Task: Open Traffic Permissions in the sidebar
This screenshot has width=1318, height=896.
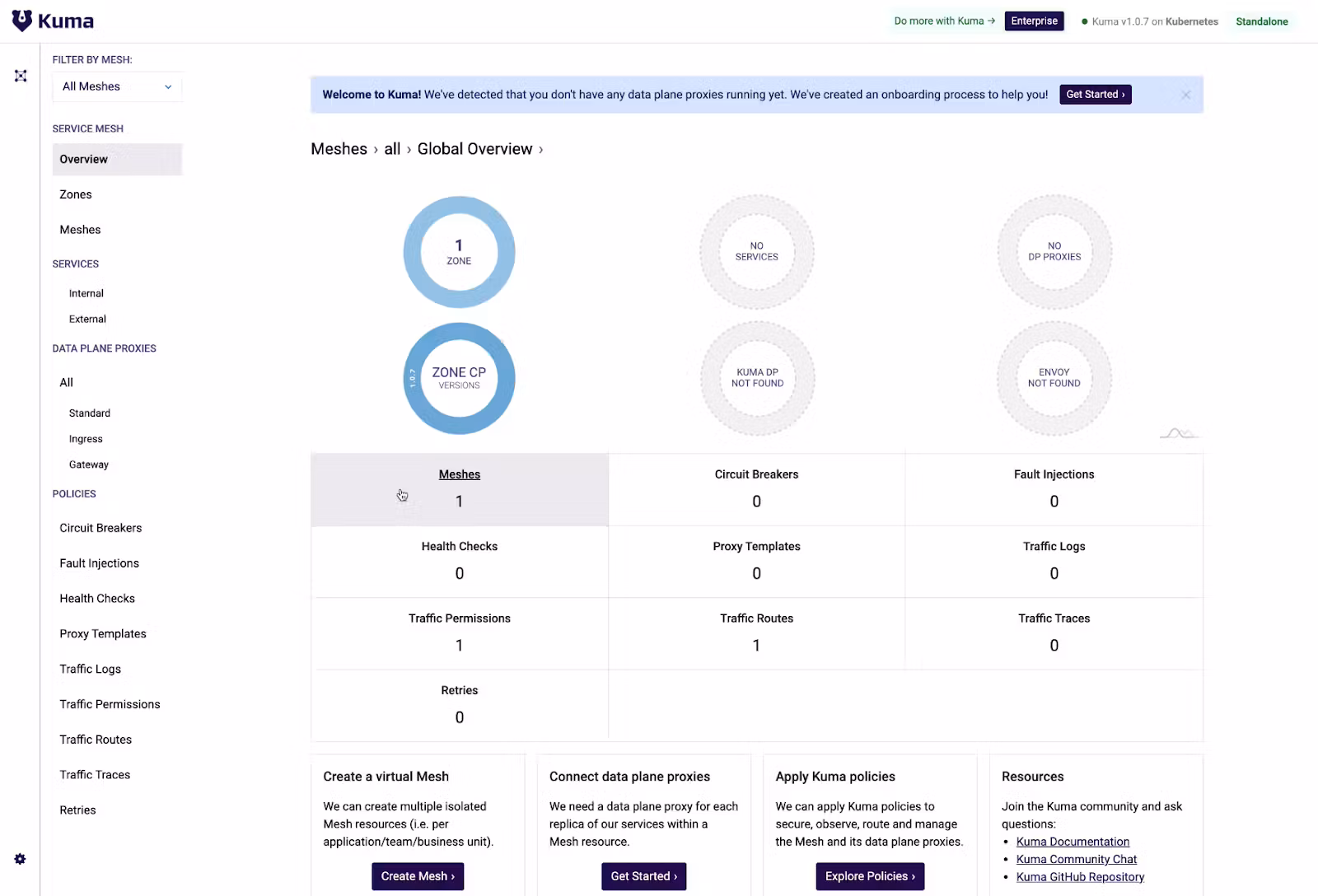Action: [110, 704]
